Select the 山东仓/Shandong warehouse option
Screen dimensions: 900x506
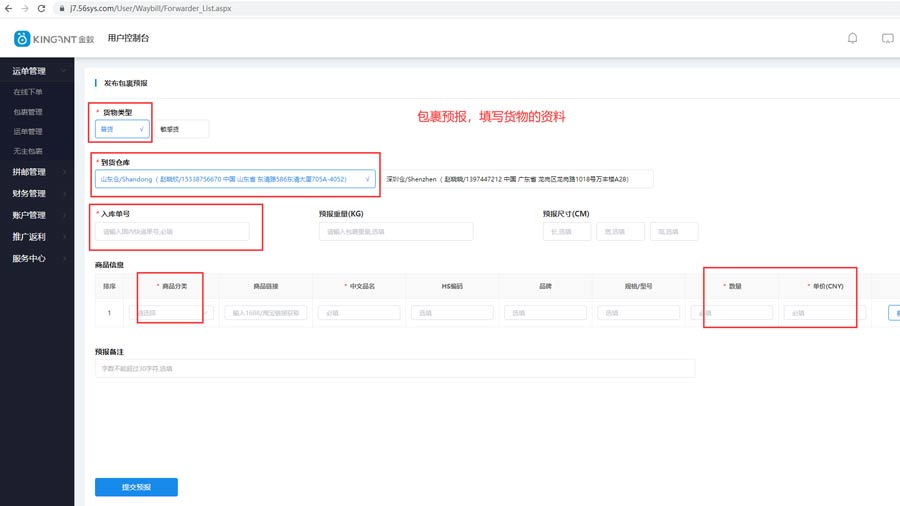point(236,179)
